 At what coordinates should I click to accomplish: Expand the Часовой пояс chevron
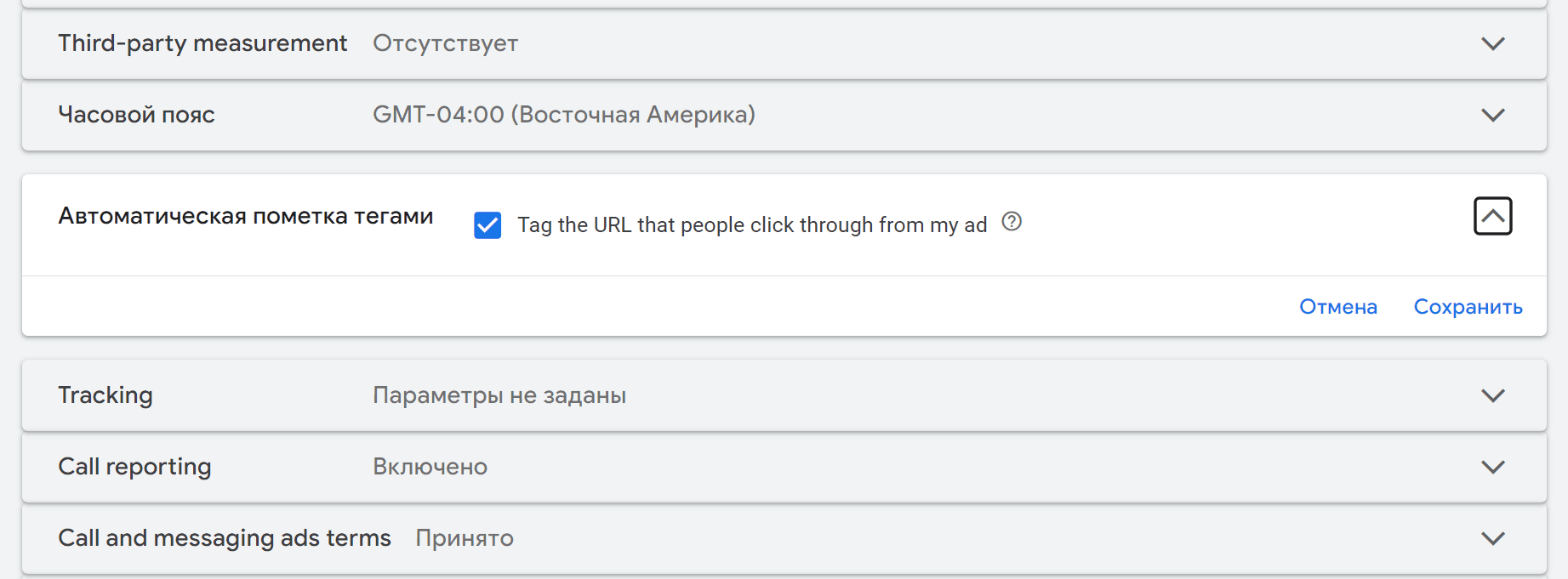1492,115
